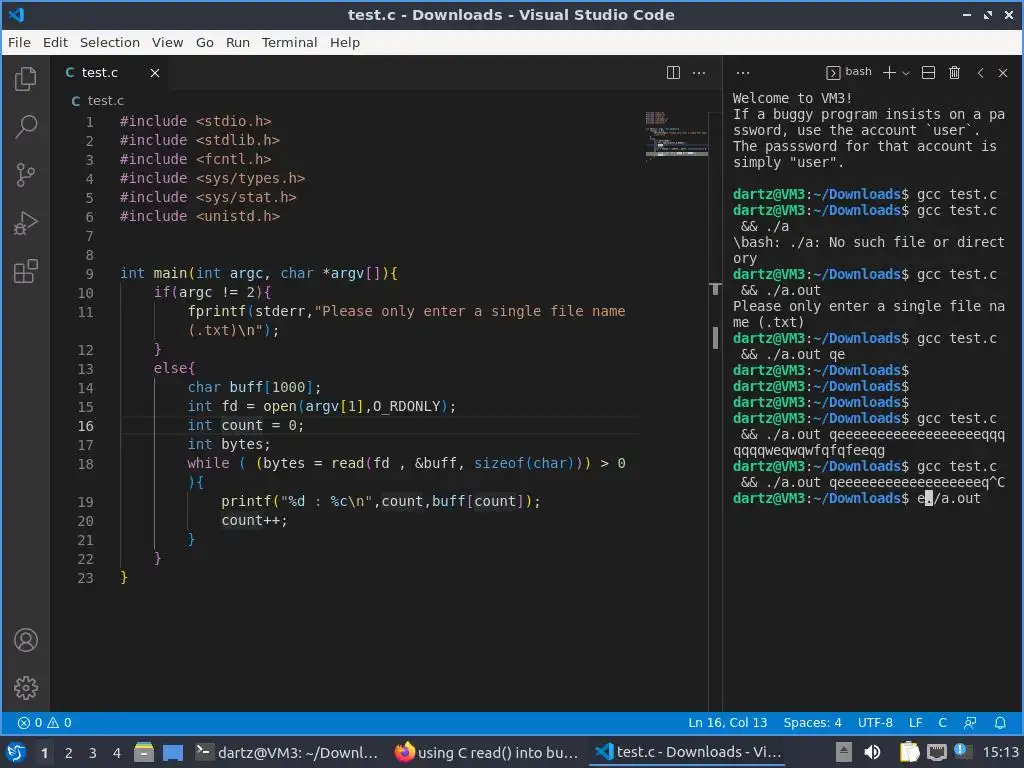Click line number 19 in the gutter
The image size is (1024, 768).
pyautogui.click(x=86, y=502)
